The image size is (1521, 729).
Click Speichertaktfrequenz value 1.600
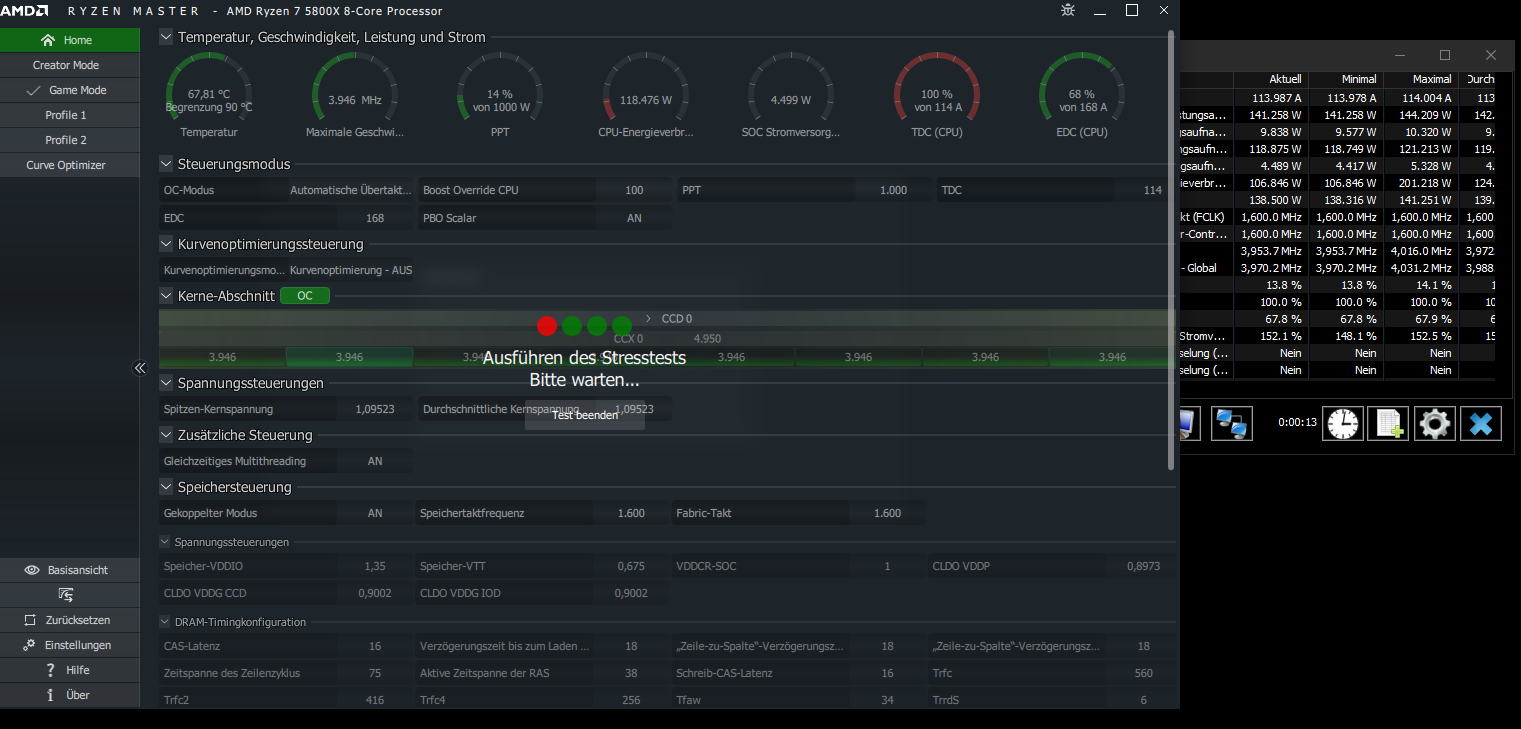(631, 513)
